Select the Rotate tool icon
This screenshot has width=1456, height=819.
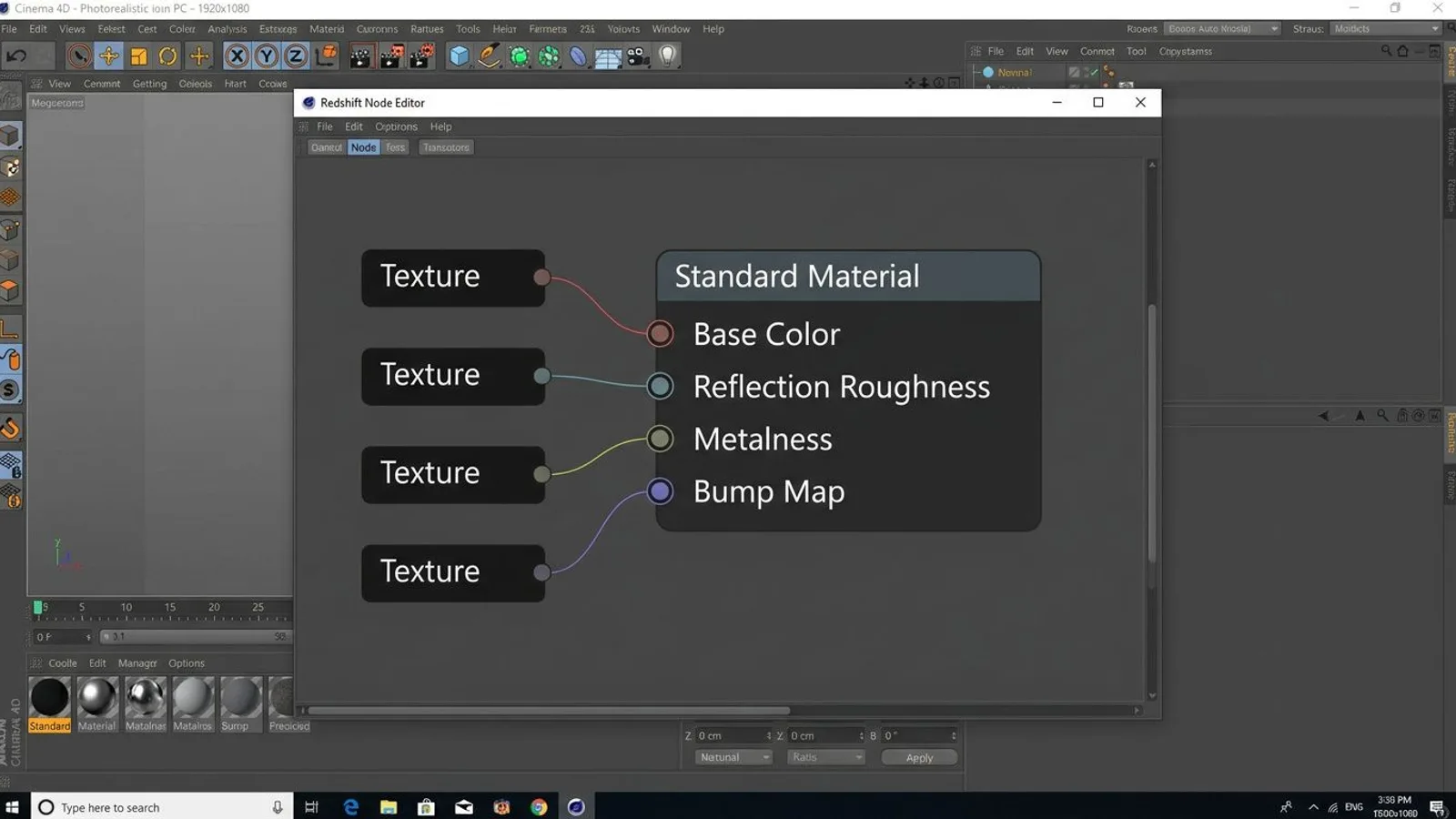168,56
